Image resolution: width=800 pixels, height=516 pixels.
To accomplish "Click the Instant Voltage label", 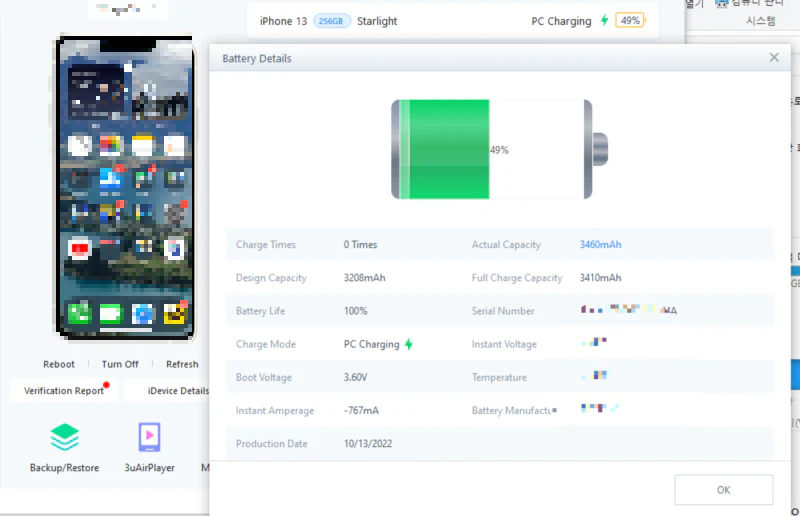I will (x=504, y=344).
